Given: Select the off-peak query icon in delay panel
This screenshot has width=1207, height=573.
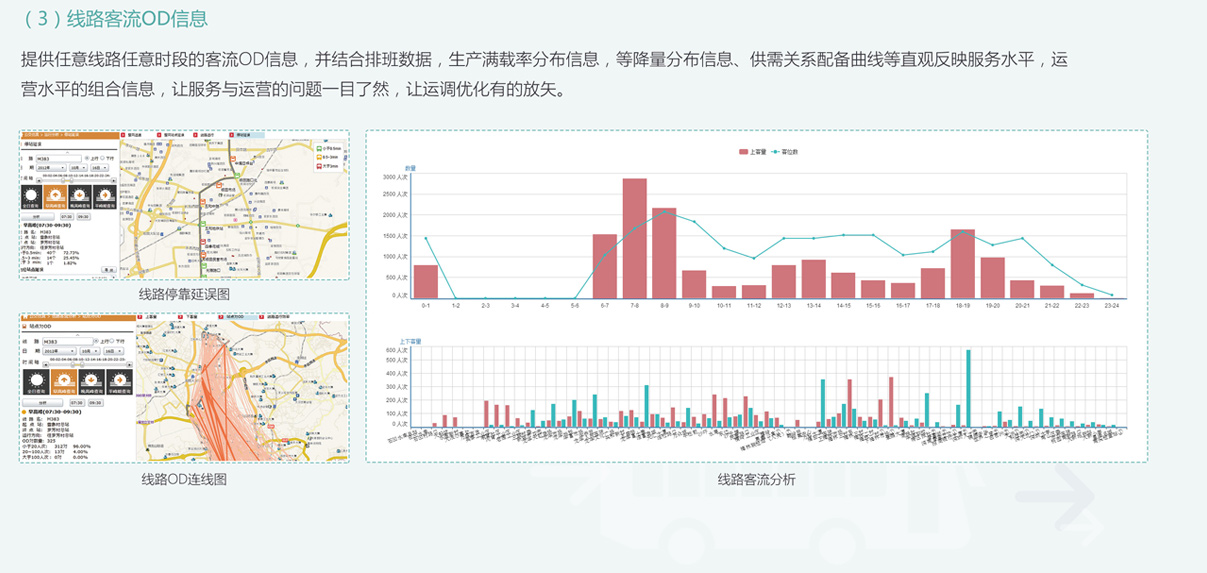Looking at the screenshot, I should [104, 196].
